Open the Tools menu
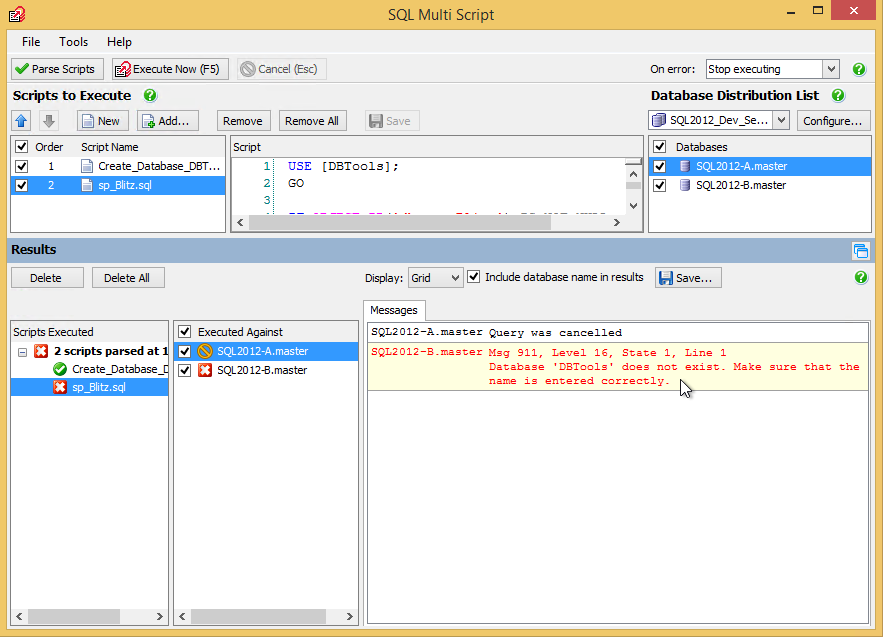The height and width of the screenshot is (637, 883). point(73,42)
